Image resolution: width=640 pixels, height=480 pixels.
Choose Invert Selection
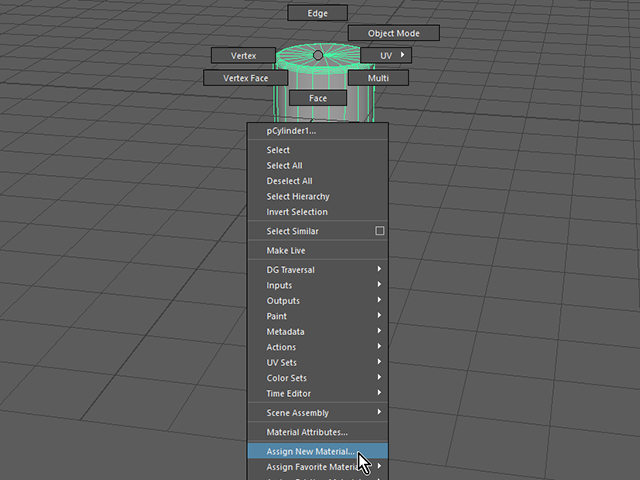318,212
